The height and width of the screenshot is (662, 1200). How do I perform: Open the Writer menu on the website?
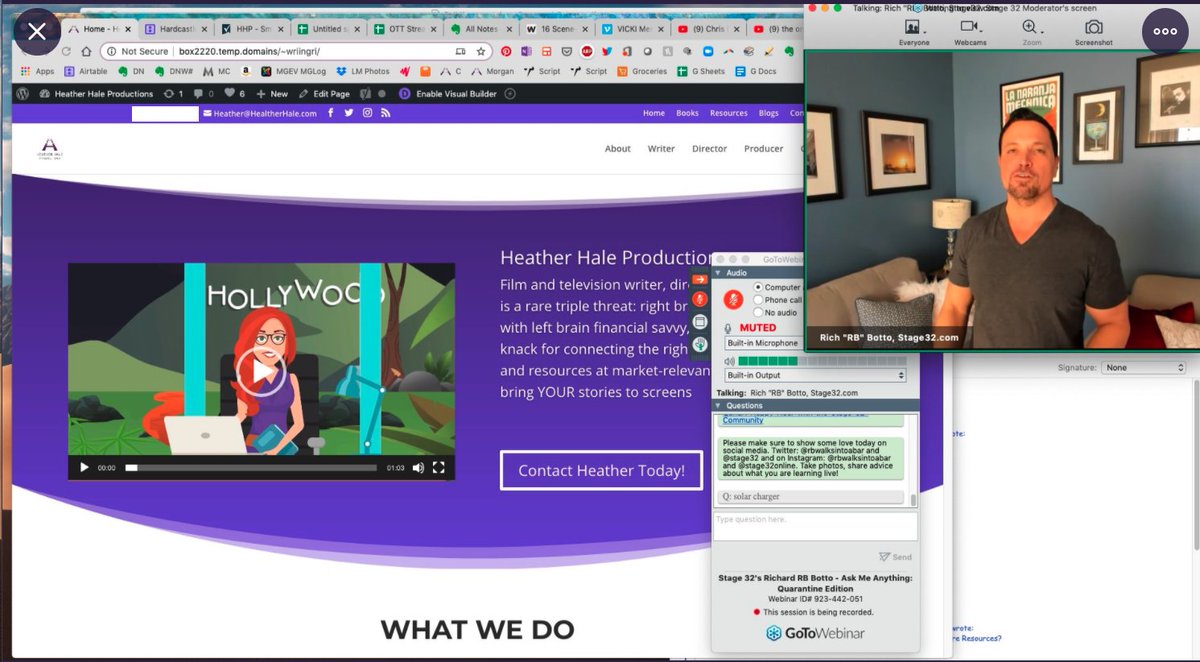click(661, 148)
